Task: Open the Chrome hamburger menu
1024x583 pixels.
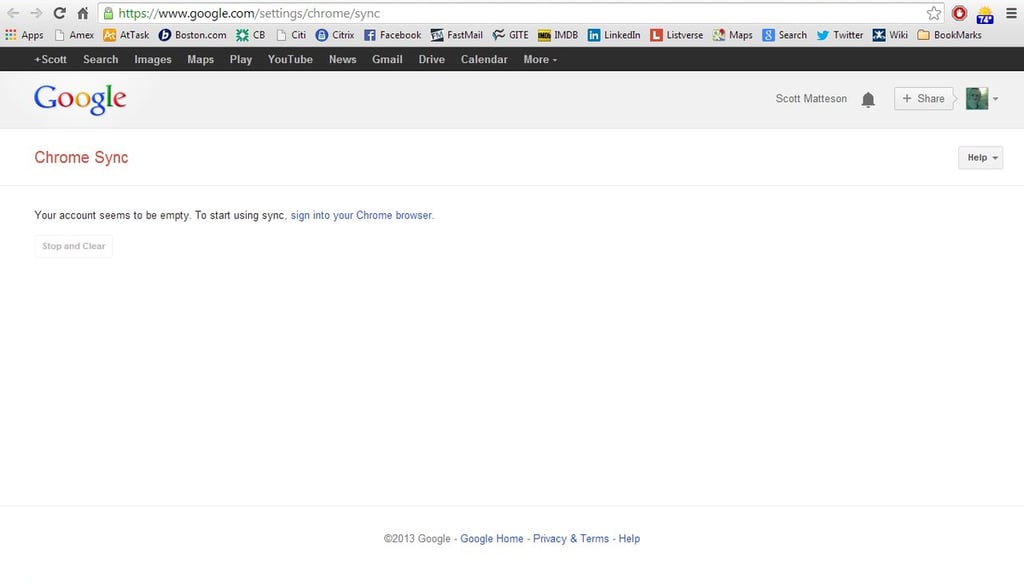Action: [x=1011, y=13]
